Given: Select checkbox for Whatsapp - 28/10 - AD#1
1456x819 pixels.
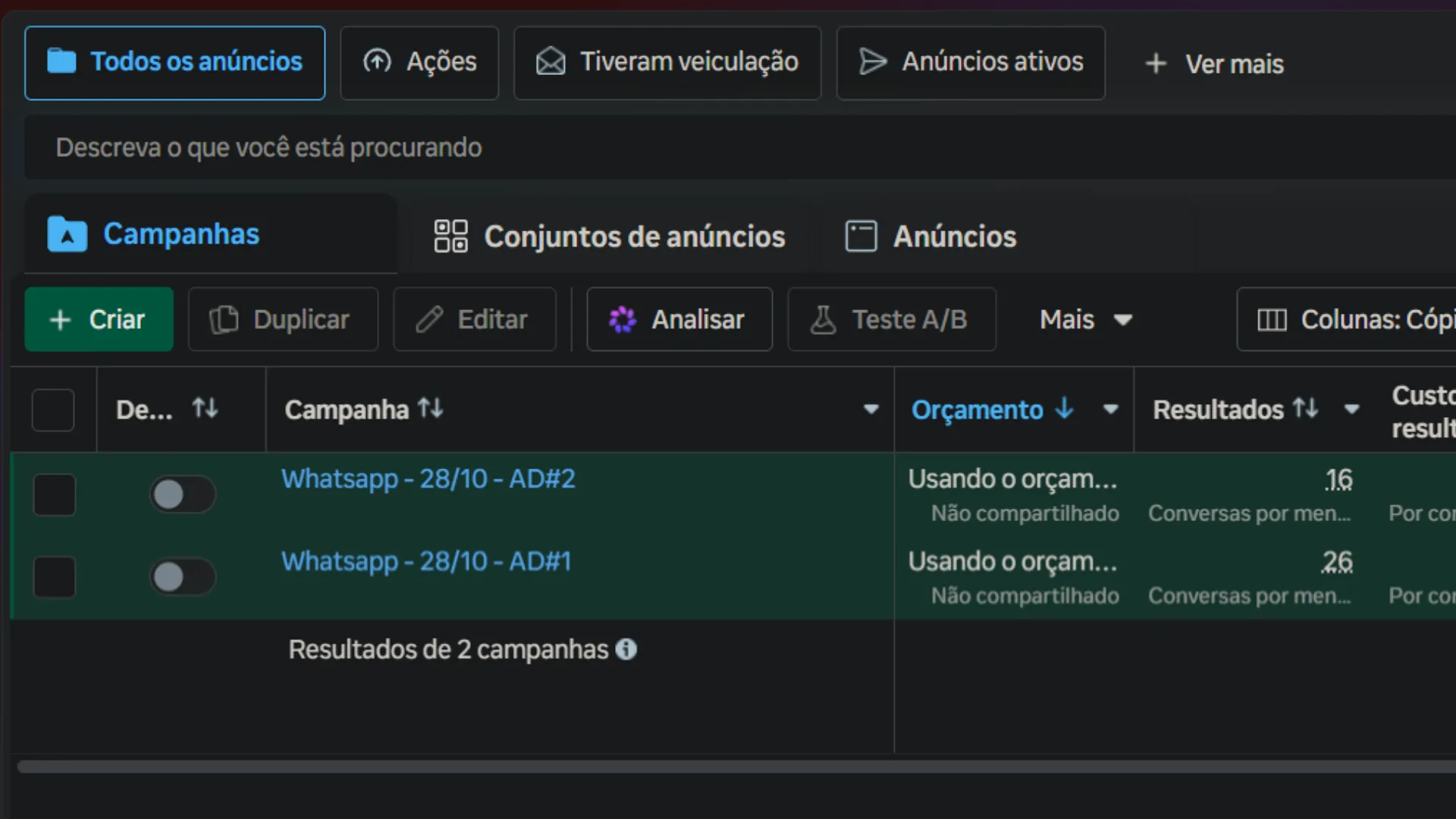Looking at the screenshot, I should pyautogui.click(x=55, y=577).
